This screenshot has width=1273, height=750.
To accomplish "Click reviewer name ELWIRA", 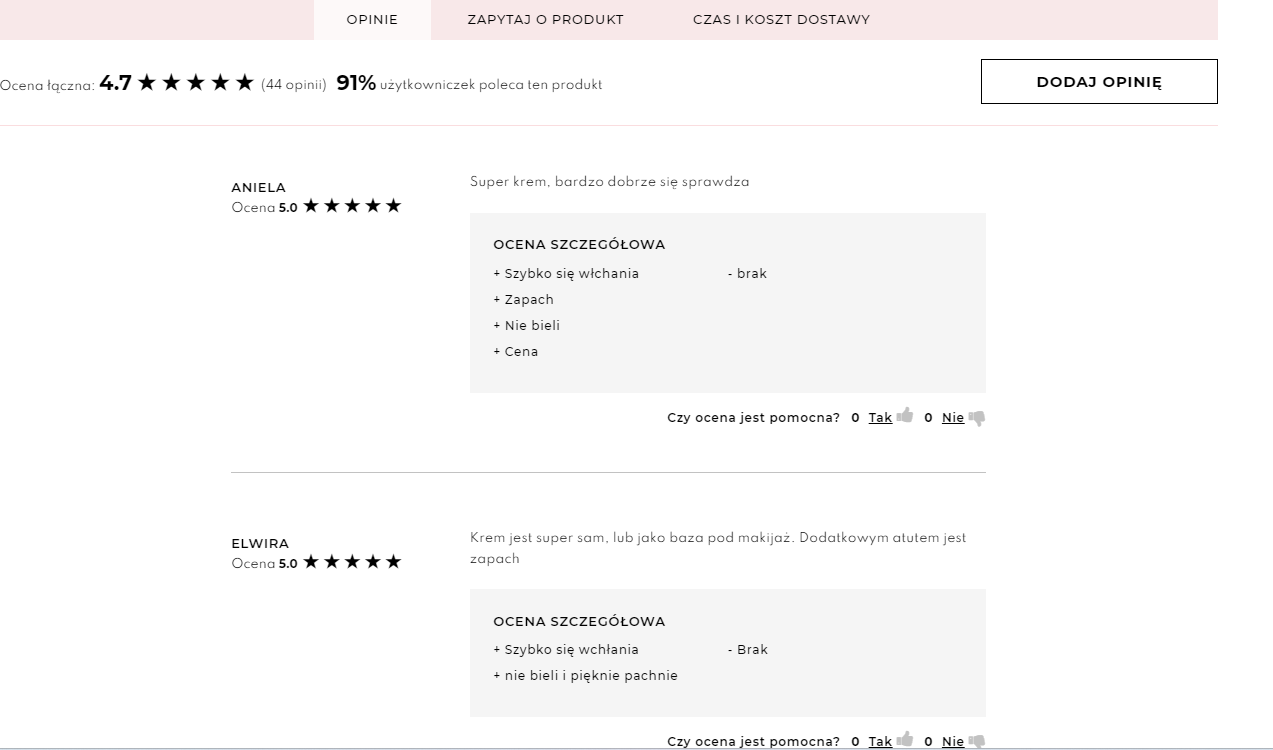I will pyautogui.click(x=260, y=543).
